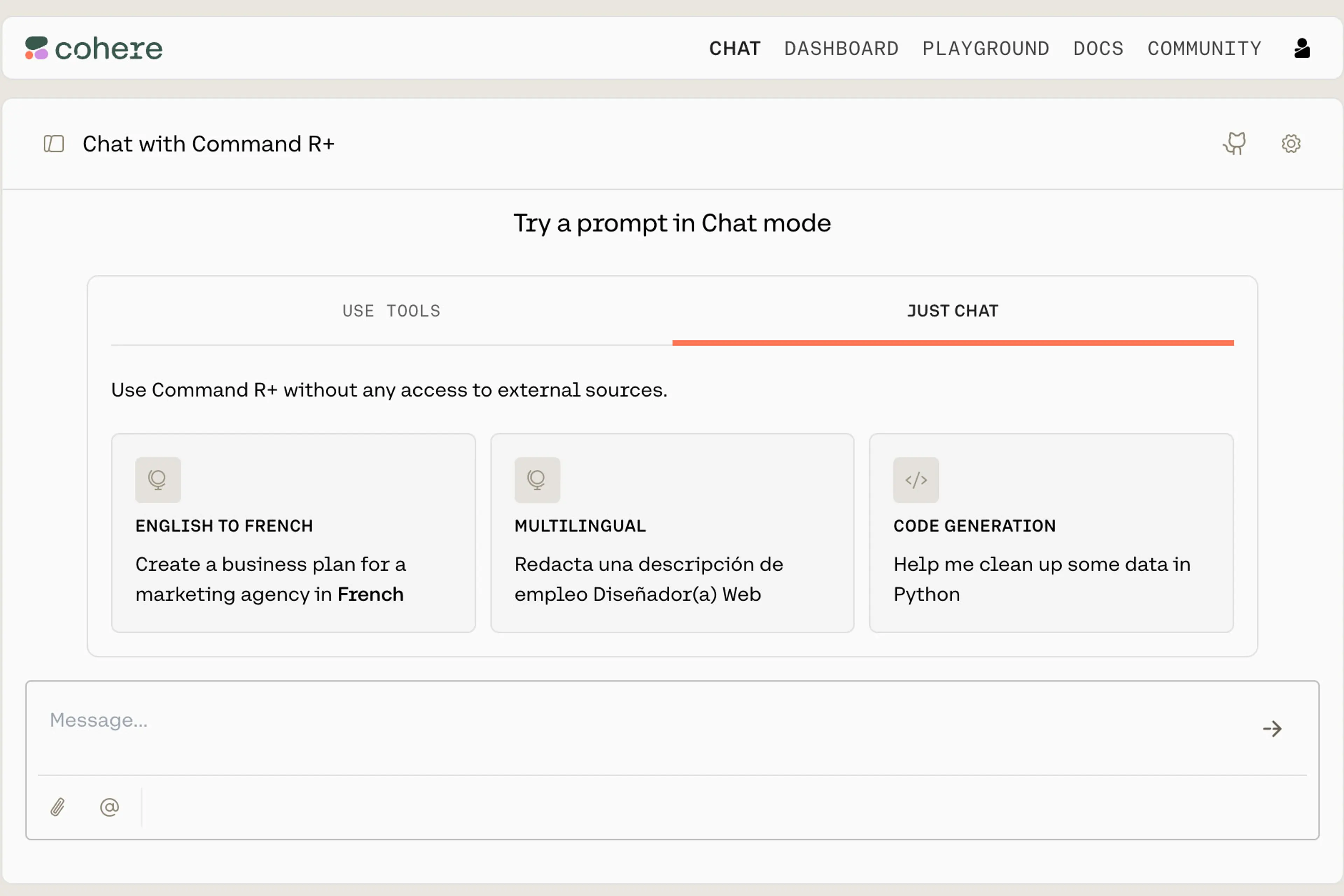Image resolution: width=1344 pixels, height=896 pixels.
Task: Go to the Chat nav item
Action: click(x=735, y=49)
